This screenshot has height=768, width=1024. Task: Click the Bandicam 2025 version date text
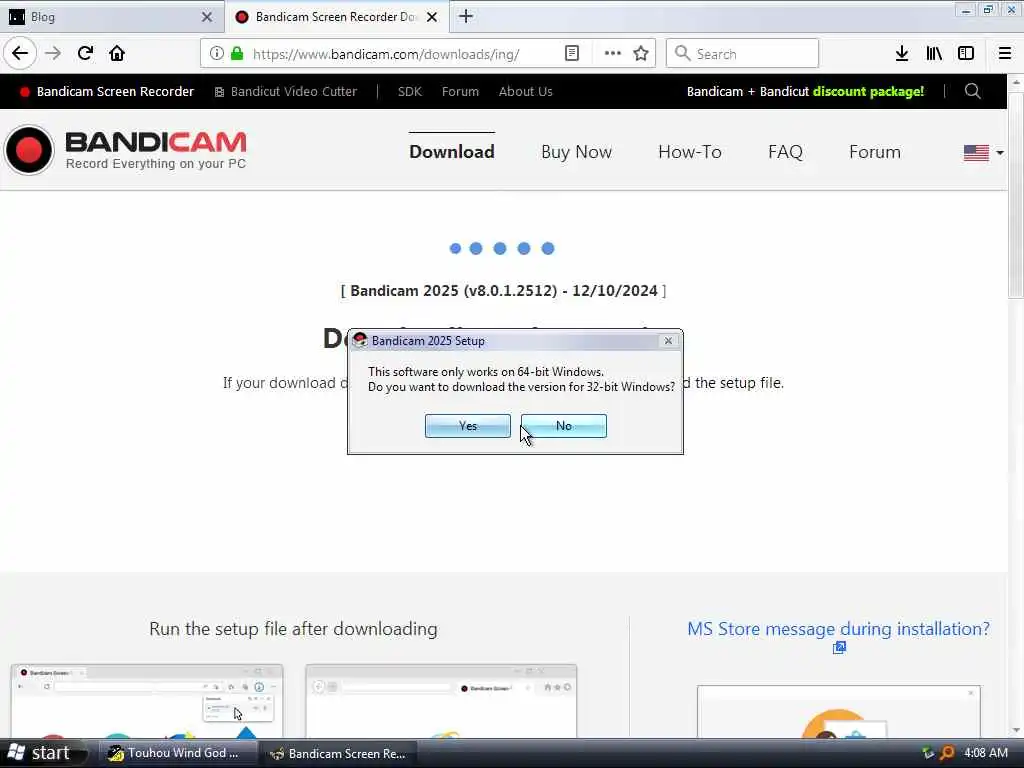tap(504, 291)
